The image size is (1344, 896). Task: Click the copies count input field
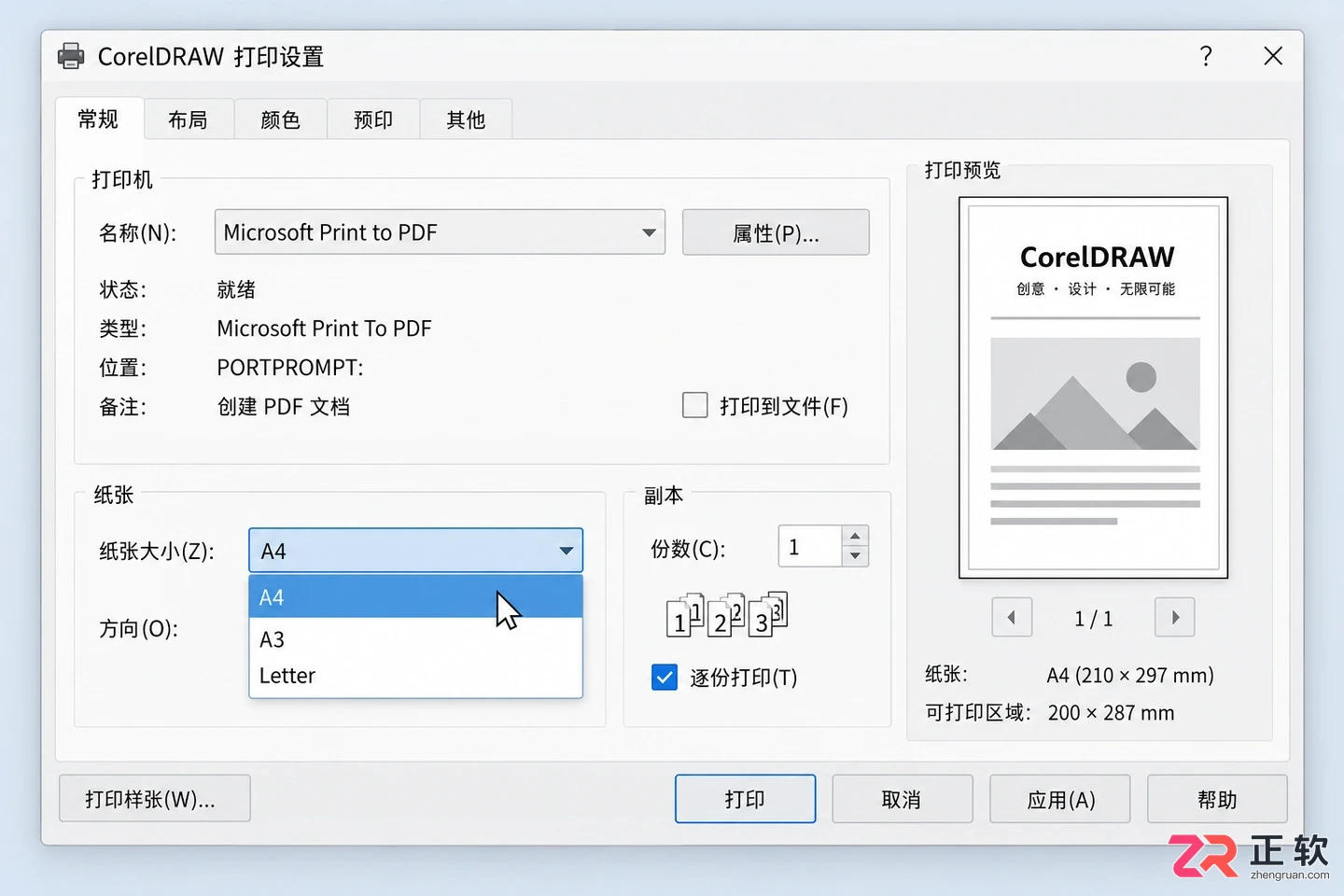pyautogui.click(x=810, y=546)
